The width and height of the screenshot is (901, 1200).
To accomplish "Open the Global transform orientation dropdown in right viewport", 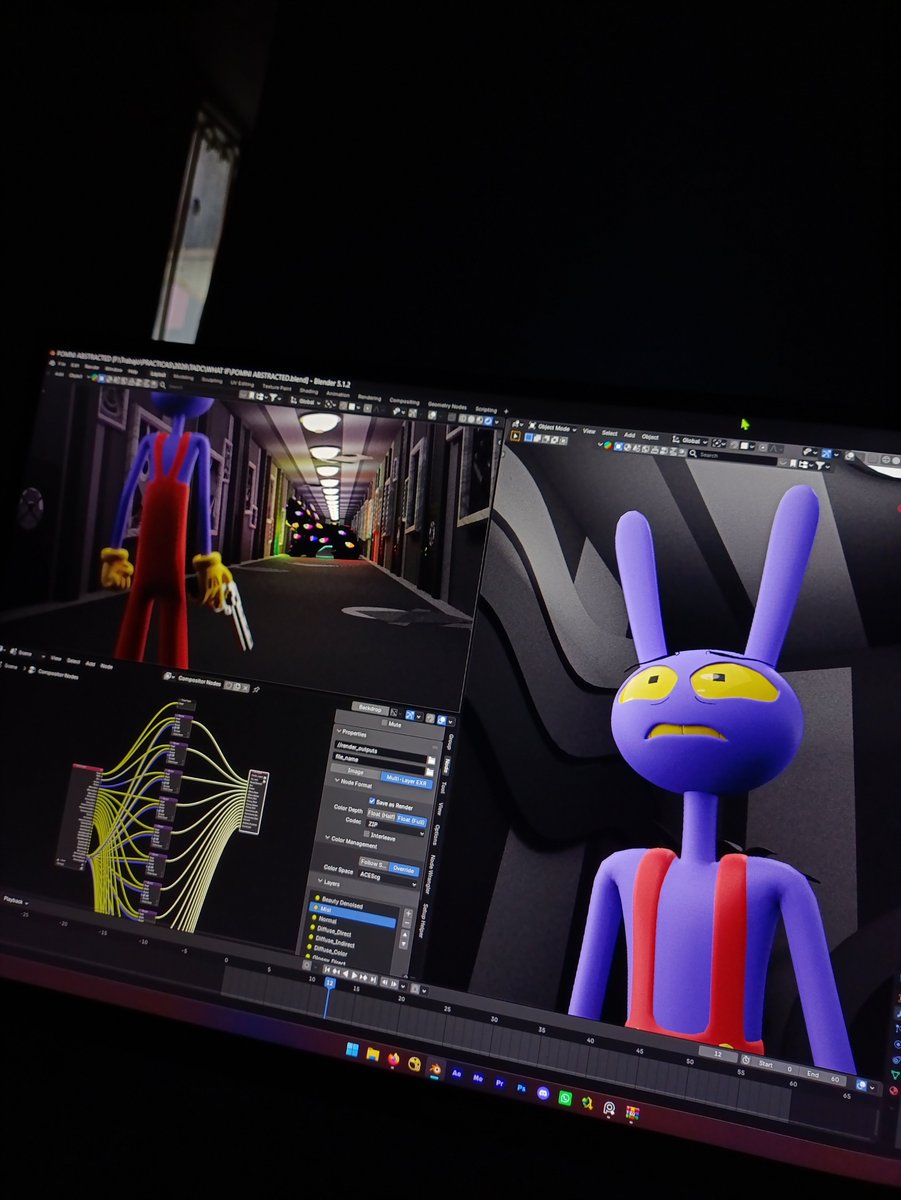I will [691, 441].
